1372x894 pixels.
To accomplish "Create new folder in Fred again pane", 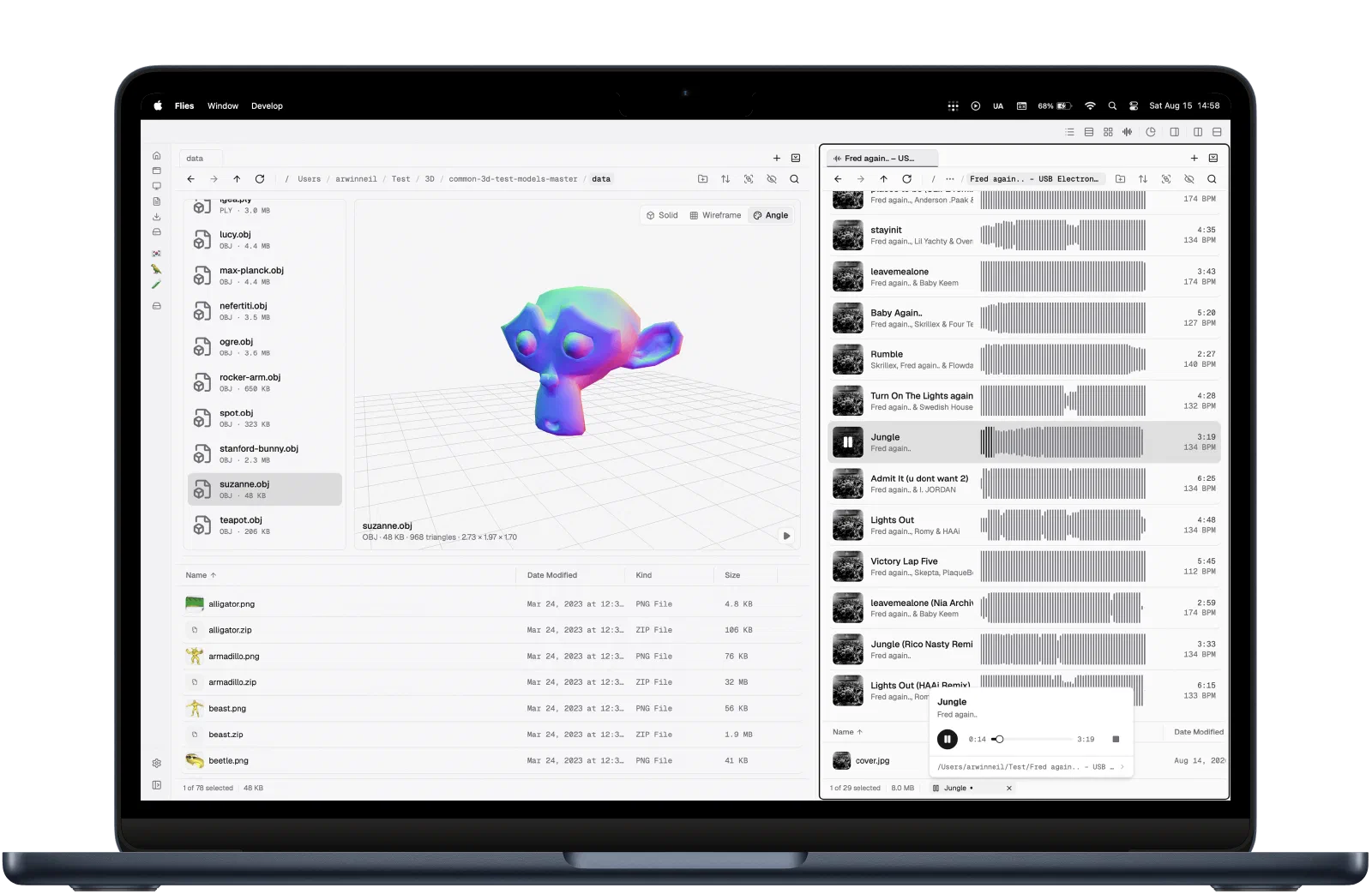I will tap(1120, 179).
